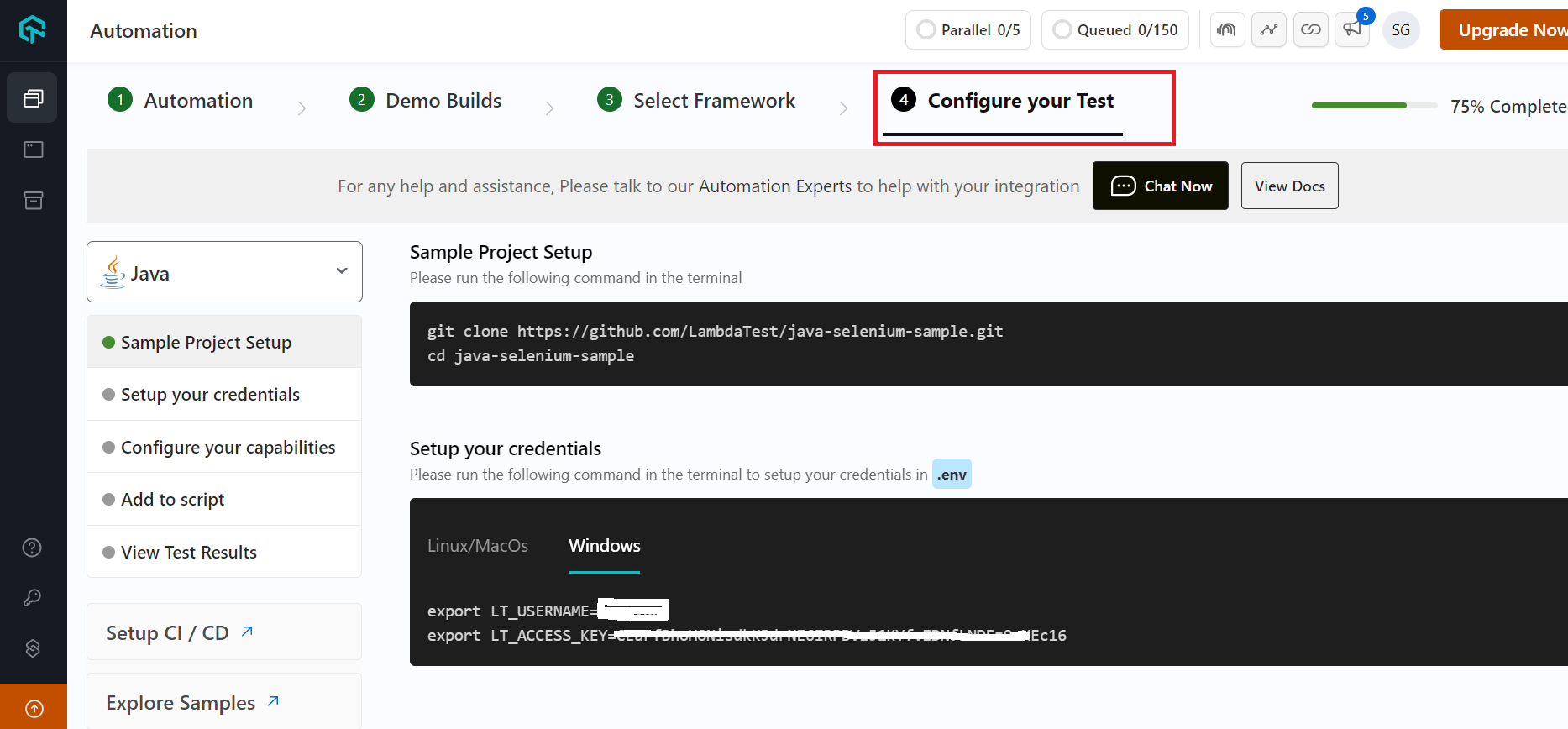Open the LambdaTest home logo
The height and width of the screenshot is (729, 1568).
tap(33, 29)
